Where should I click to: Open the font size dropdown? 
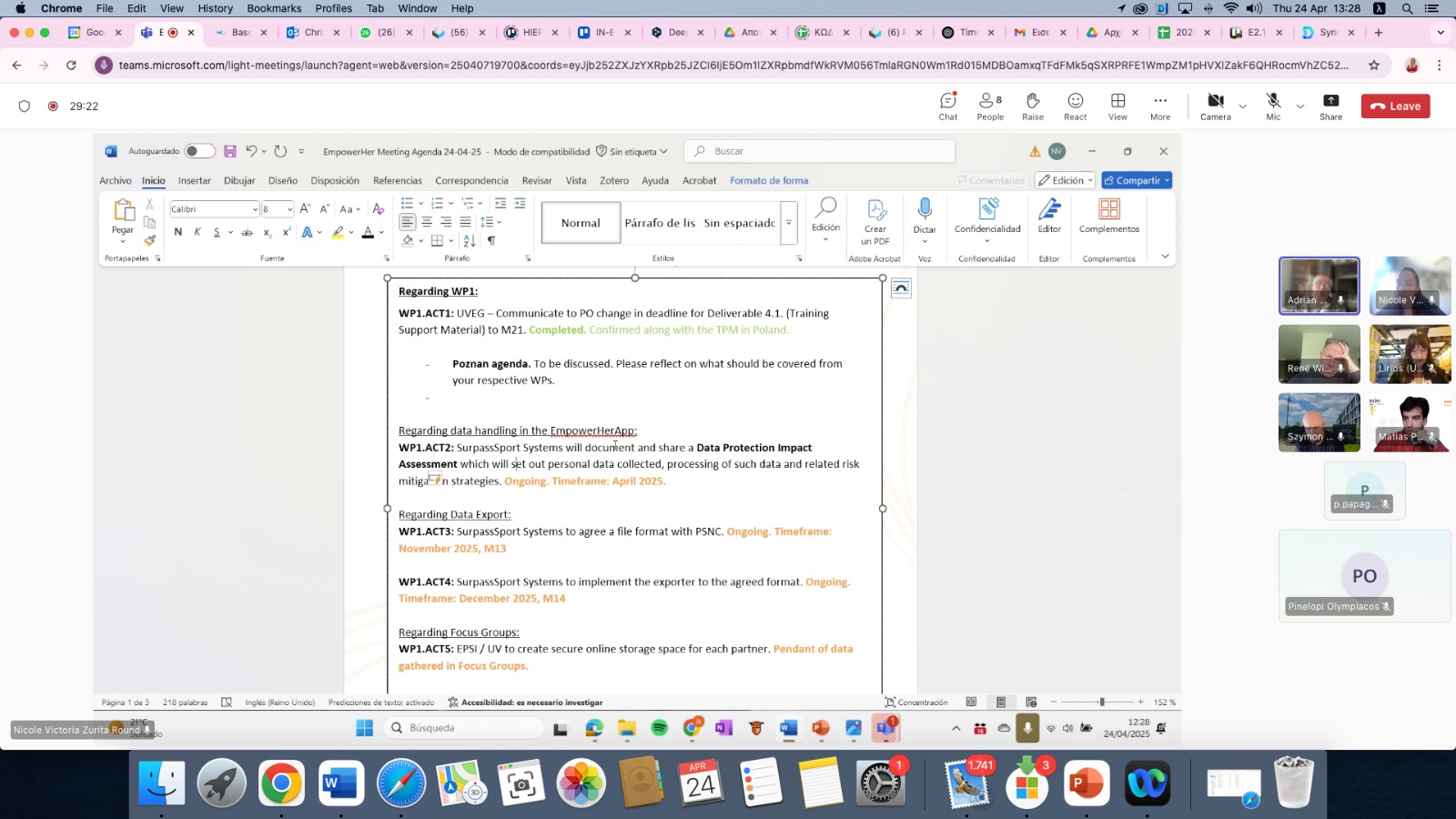[x=290, y=208]
